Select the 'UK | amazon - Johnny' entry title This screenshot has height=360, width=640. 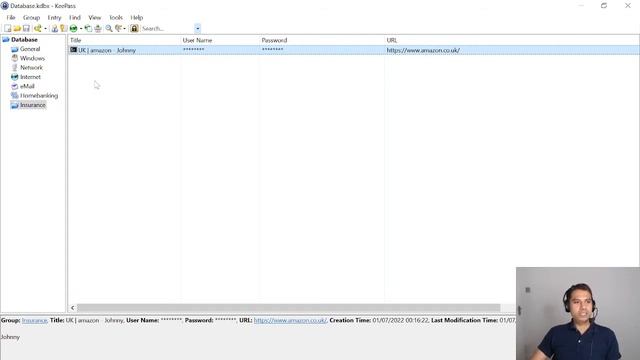pos(107,50)
